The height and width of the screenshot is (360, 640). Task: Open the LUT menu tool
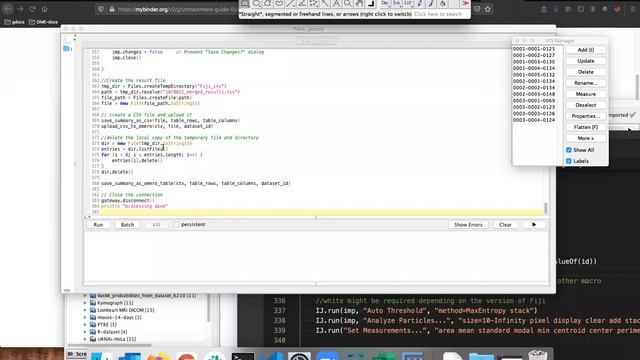pos(408,4)
